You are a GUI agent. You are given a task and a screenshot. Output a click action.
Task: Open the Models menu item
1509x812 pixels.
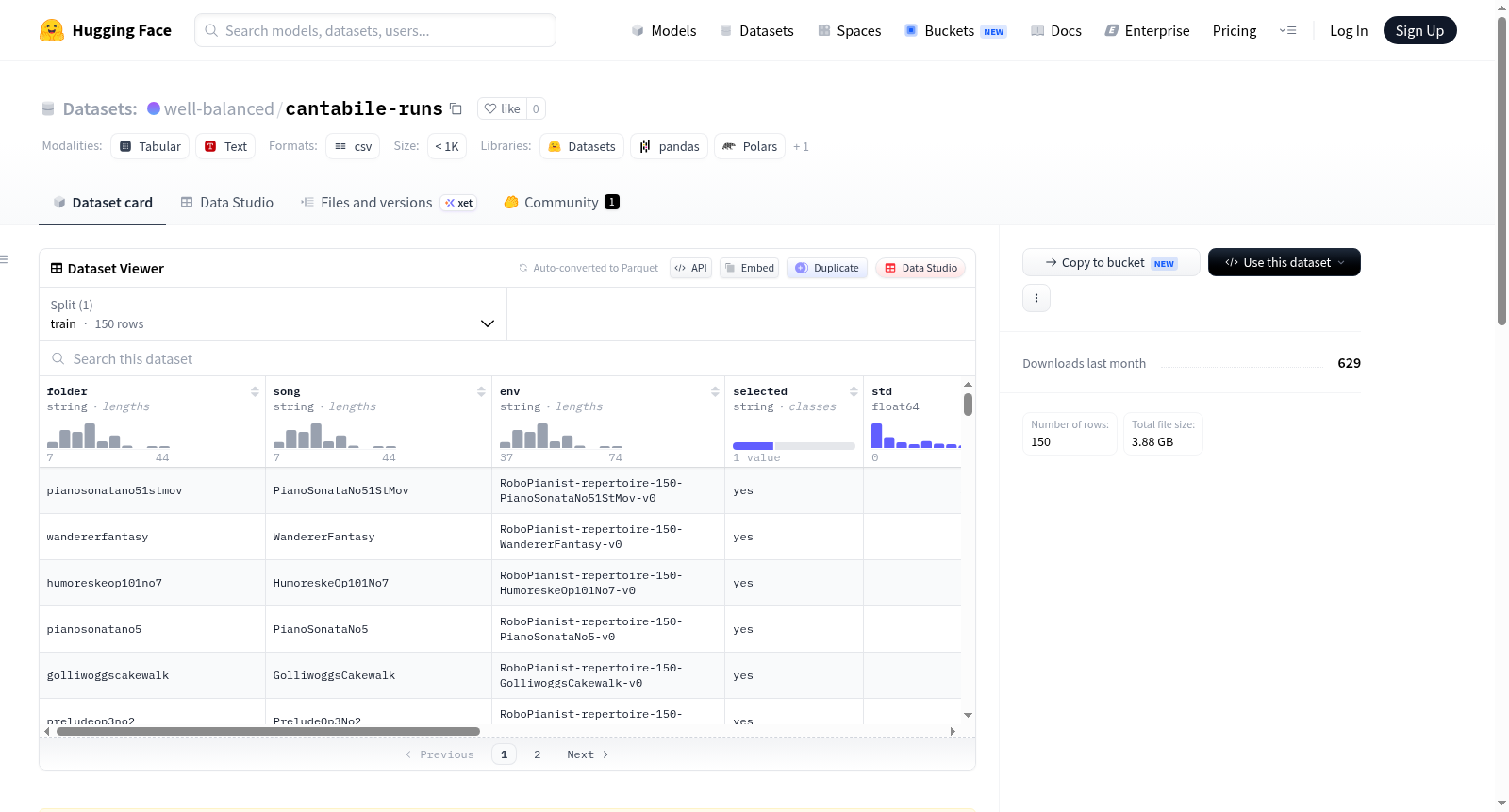pyautogui.click(x=664, y=30)
